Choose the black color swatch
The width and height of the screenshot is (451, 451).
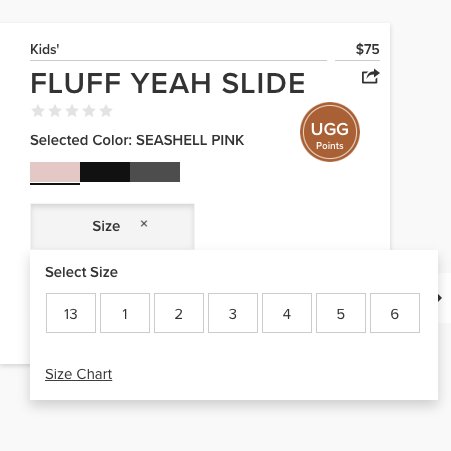click(x=105, y=172)
